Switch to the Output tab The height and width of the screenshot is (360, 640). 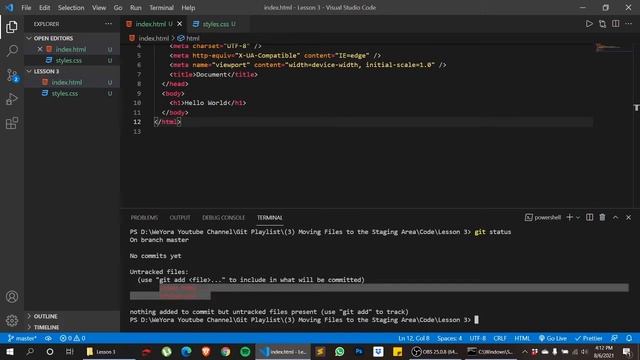tap(180, 218)
